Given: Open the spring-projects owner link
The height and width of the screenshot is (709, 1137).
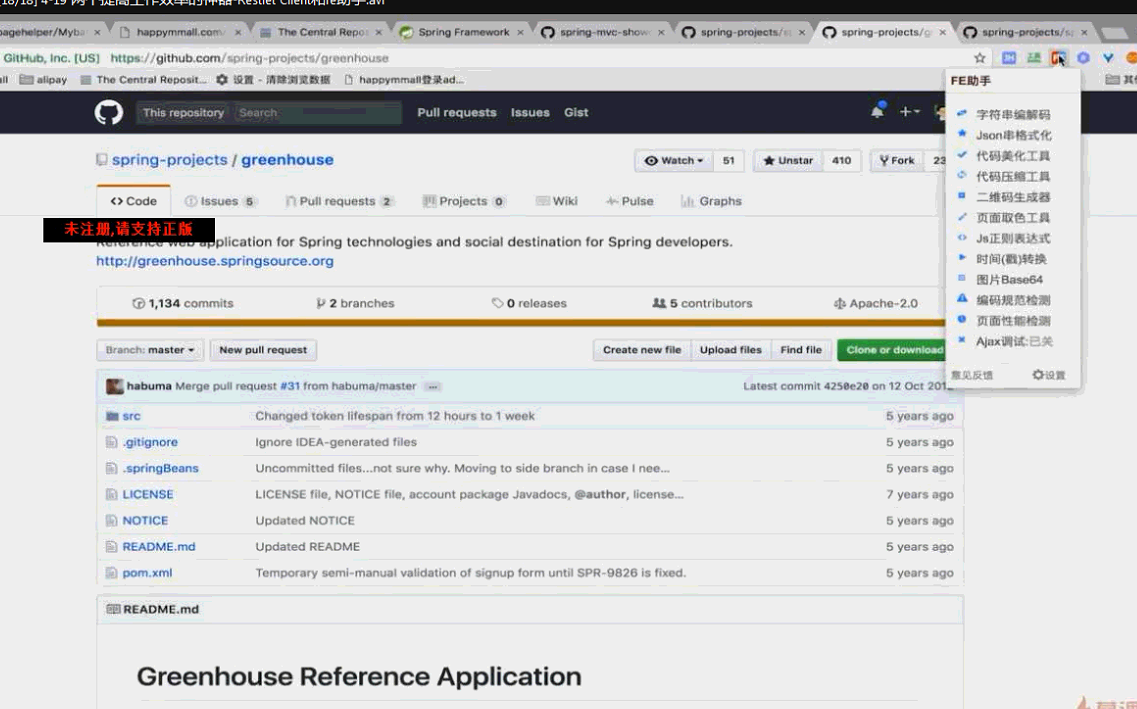Looking at the screenshot, I should pyautogui.click(x=170, y=159).
